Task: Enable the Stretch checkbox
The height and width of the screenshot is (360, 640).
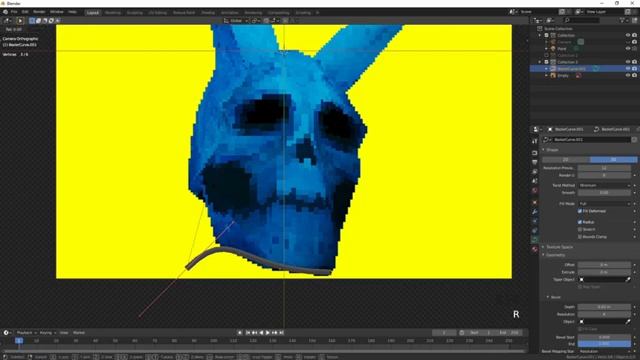Action: coord(580,229)
